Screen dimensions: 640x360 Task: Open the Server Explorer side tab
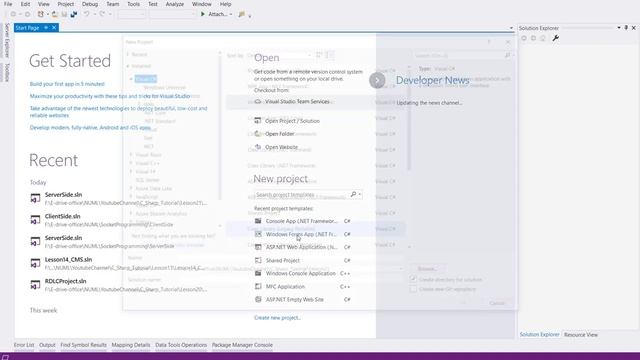[x=7, y=40]
